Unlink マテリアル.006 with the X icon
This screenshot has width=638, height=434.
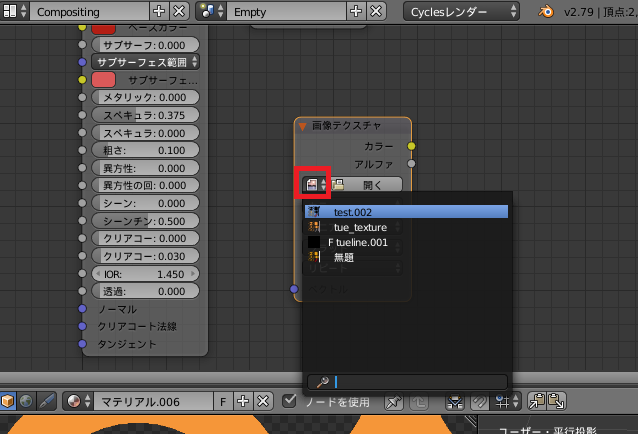tap(263, 401)
